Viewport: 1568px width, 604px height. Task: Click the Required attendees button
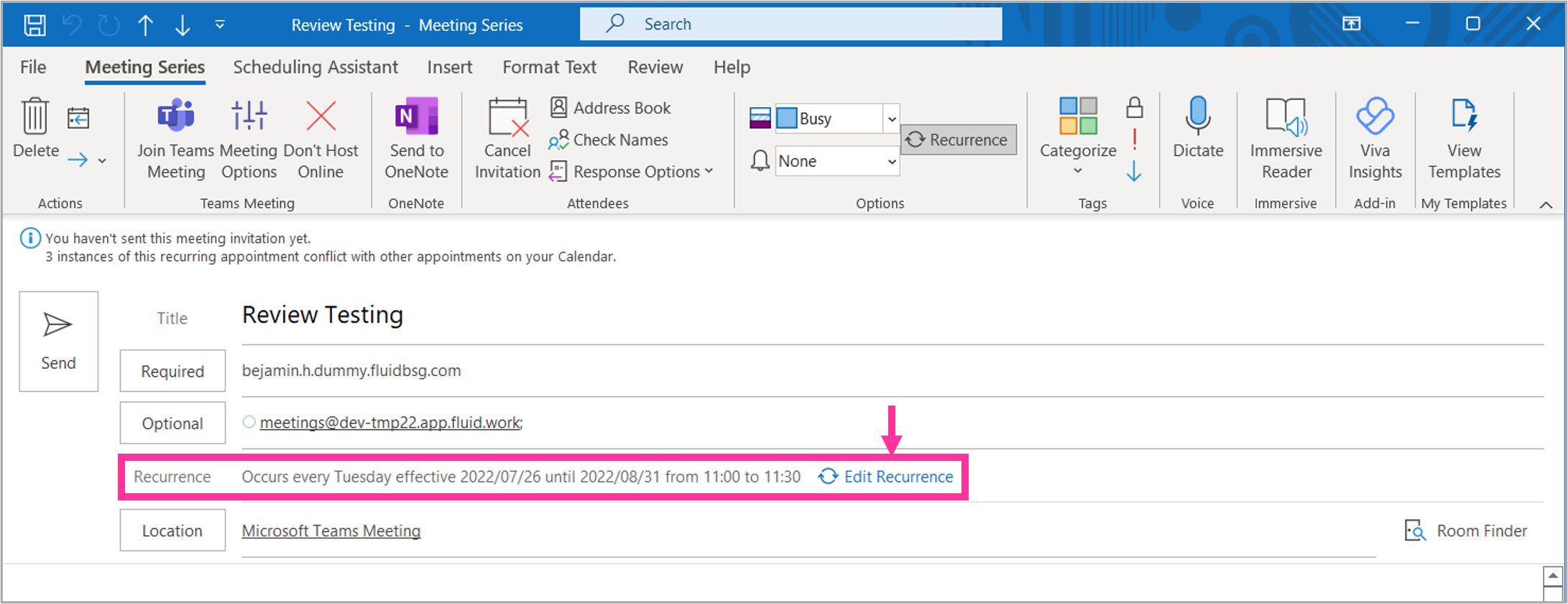point(172,371)
